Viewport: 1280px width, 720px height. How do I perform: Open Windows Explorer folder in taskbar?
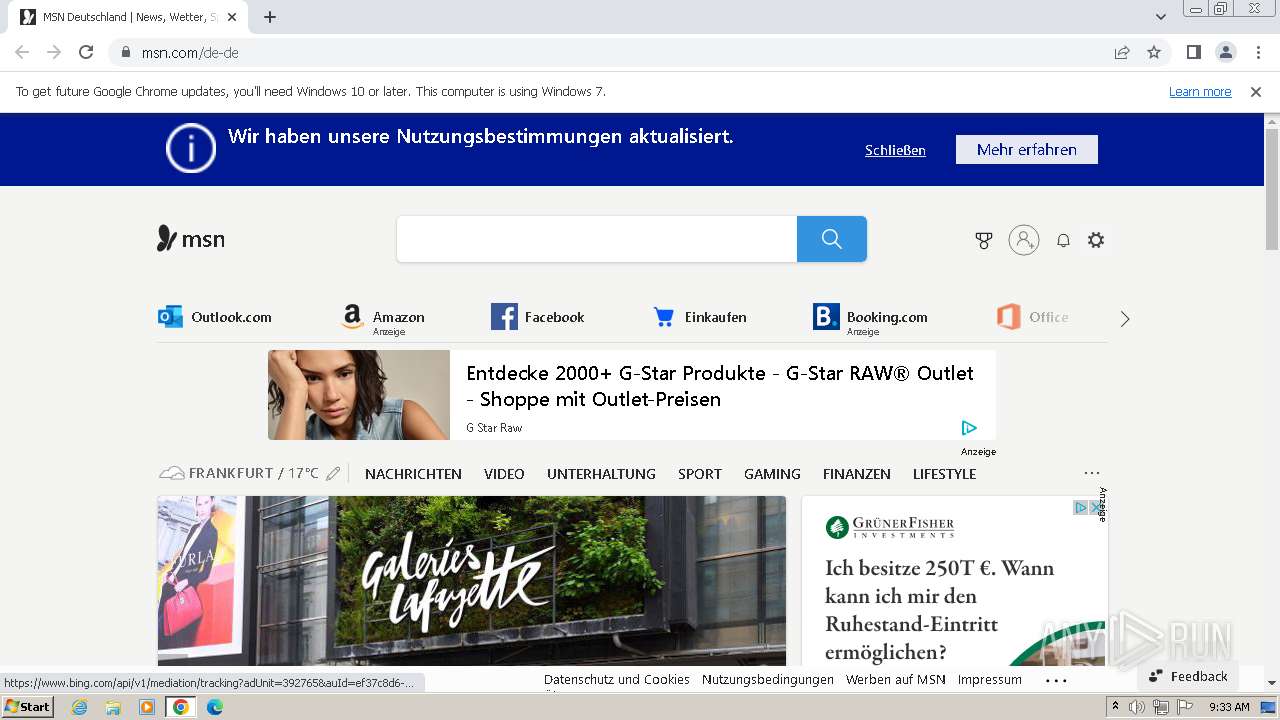click(x=113, y=707)
